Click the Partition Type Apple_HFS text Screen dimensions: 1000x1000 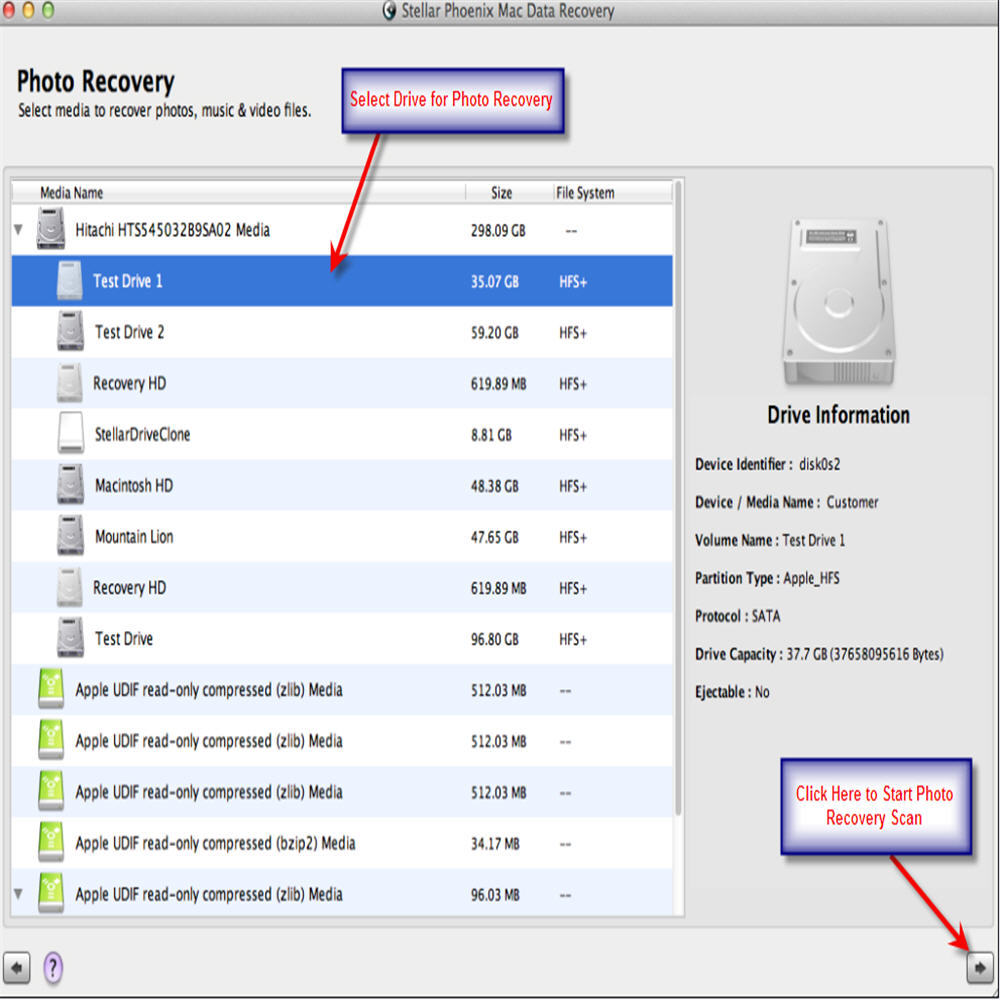[x=767, y=578]
